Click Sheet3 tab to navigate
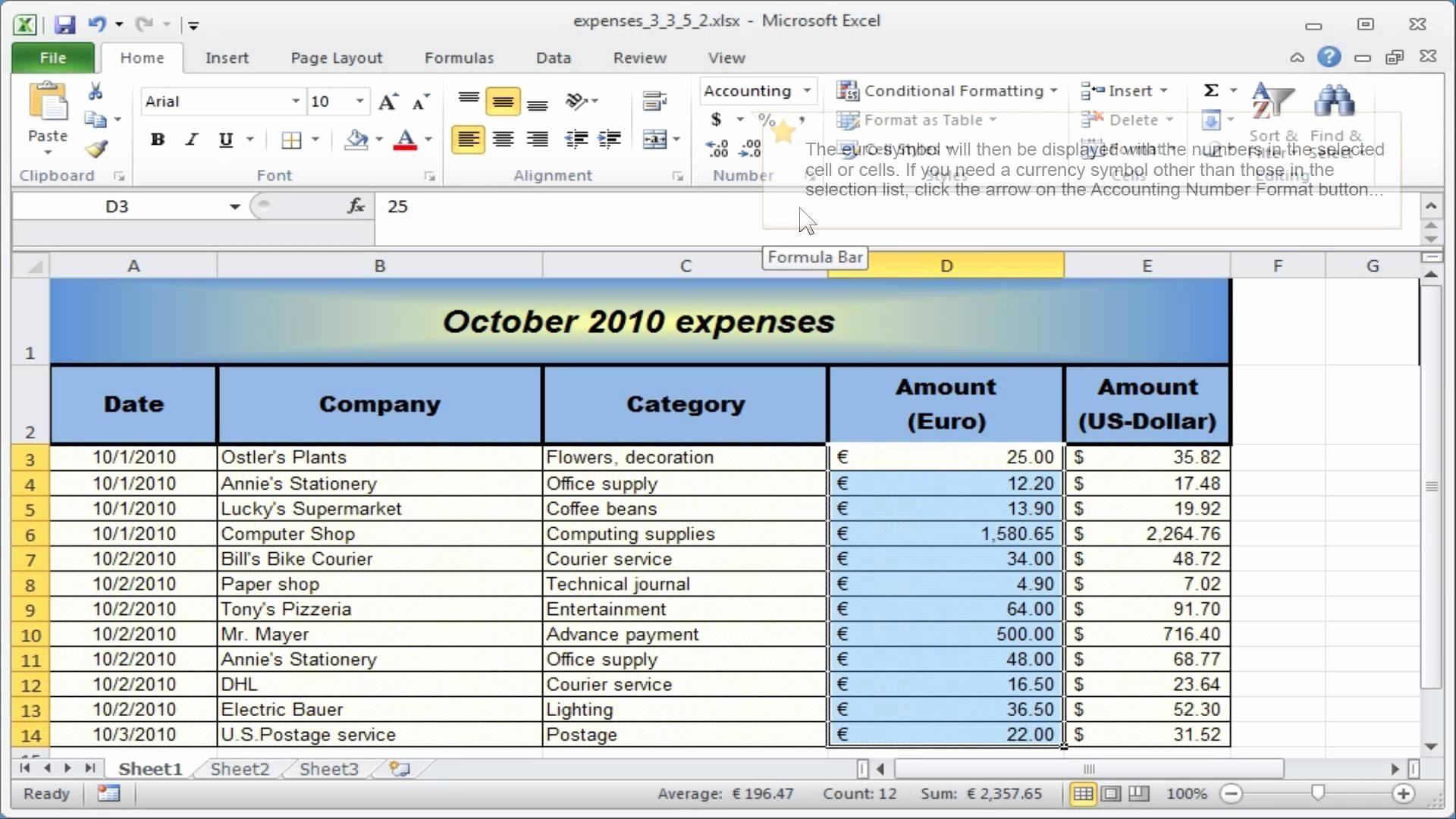Screen dimensions: 1456x819 point(328,769)
